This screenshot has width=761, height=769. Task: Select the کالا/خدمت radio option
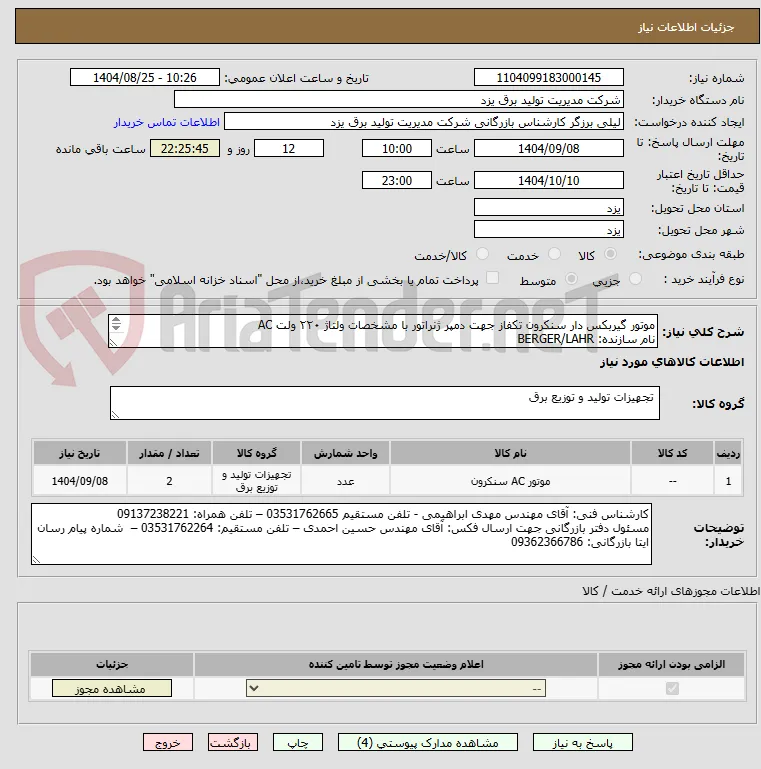[482, 254]
